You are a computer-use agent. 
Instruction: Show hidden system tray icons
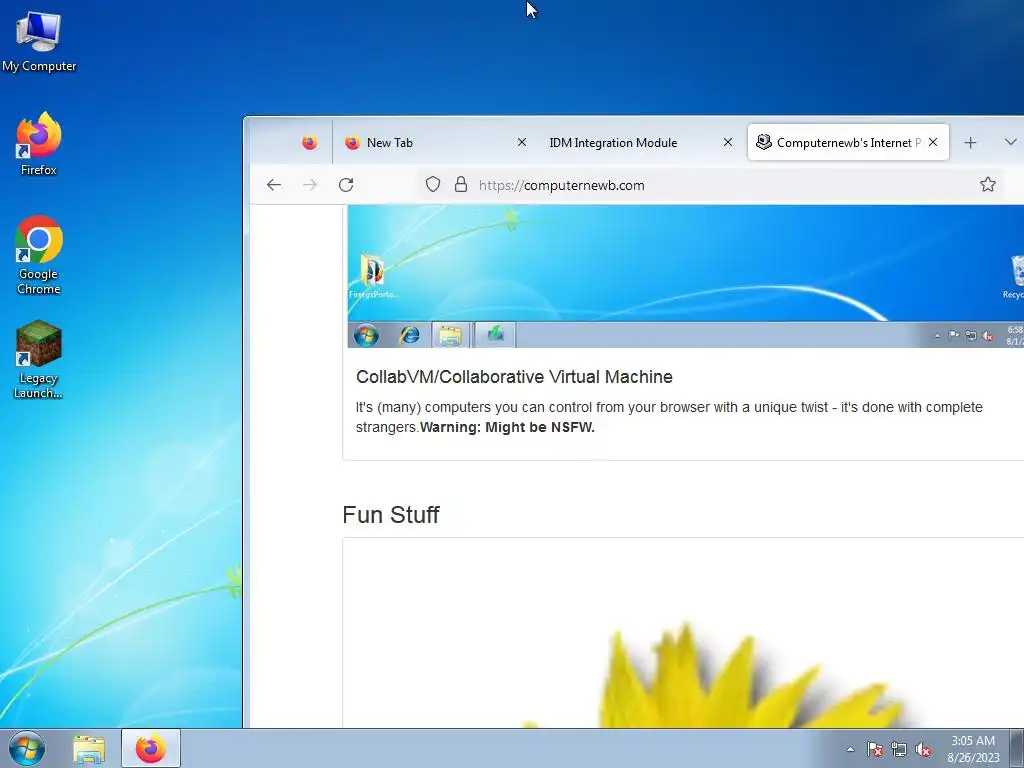850,749
